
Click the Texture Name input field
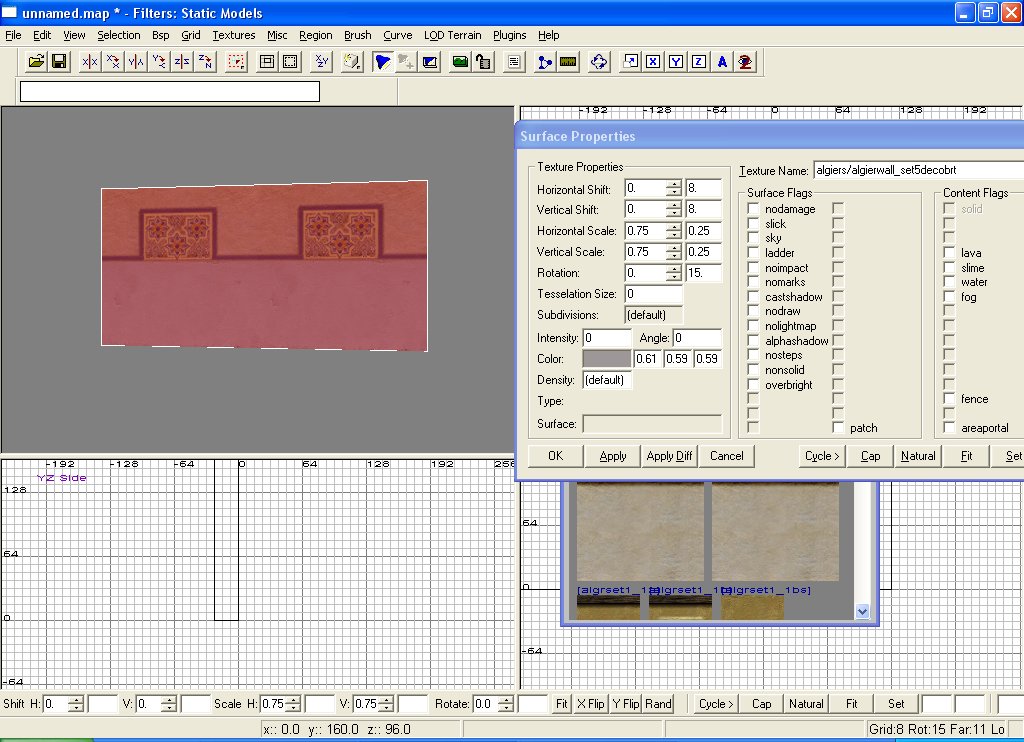pyautogui.click(x=917, y=170)
